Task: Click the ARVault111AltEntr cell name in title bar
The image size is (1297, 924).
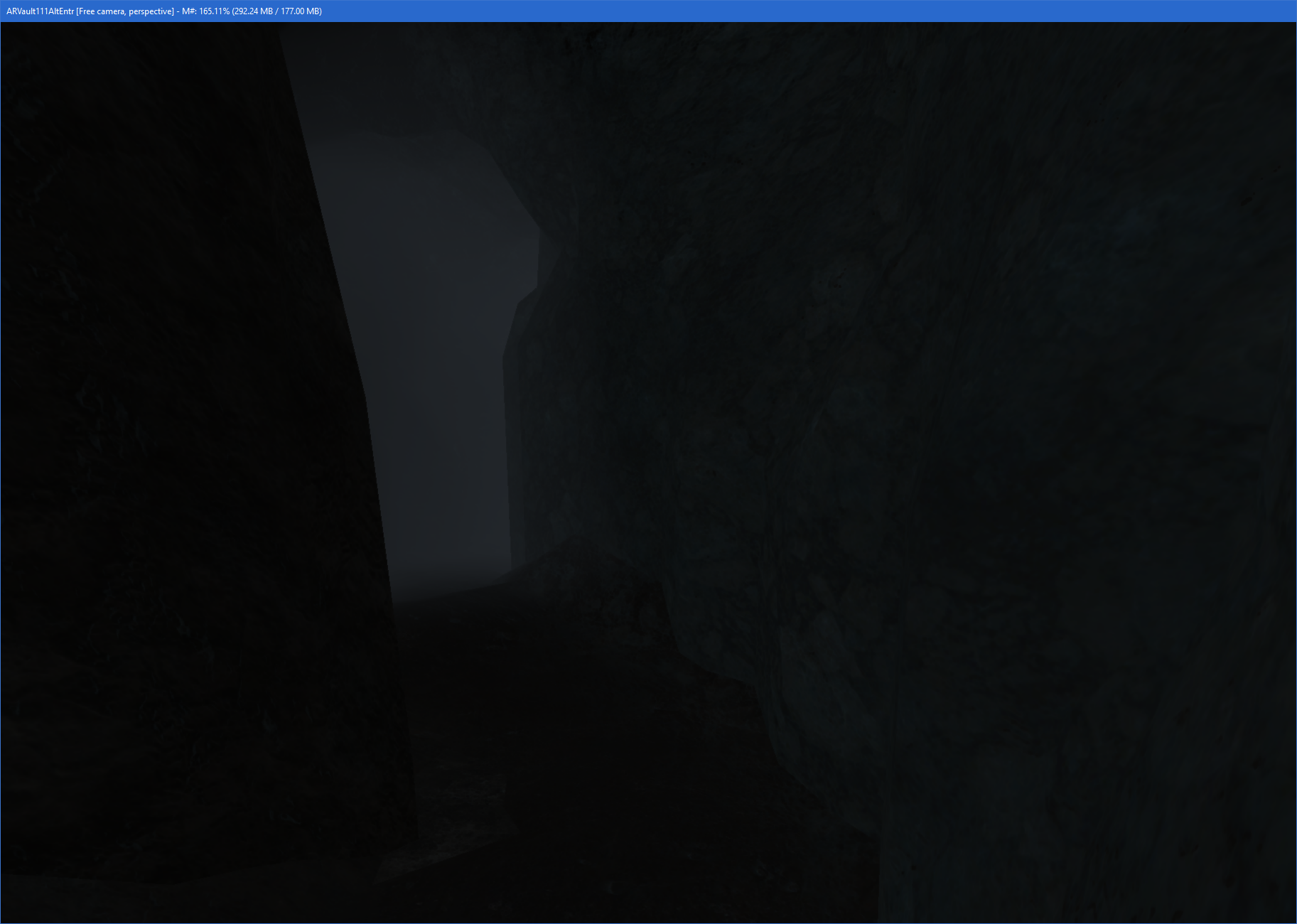Action: [x=40, y=11]
